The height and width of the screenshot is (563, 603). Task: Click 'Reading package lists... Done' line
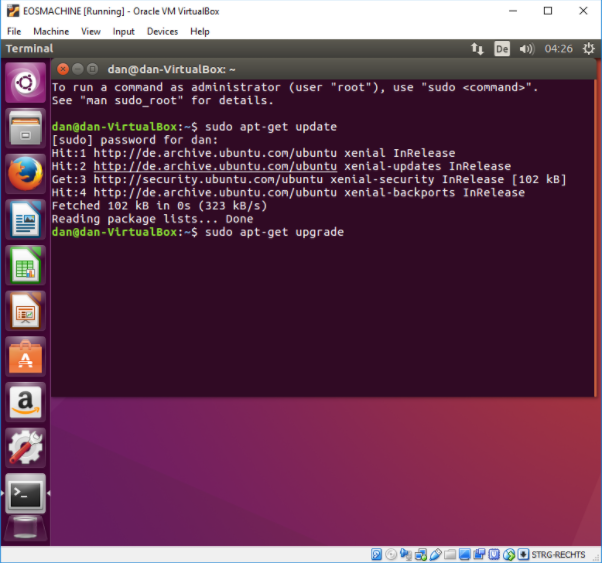[152, 219]
